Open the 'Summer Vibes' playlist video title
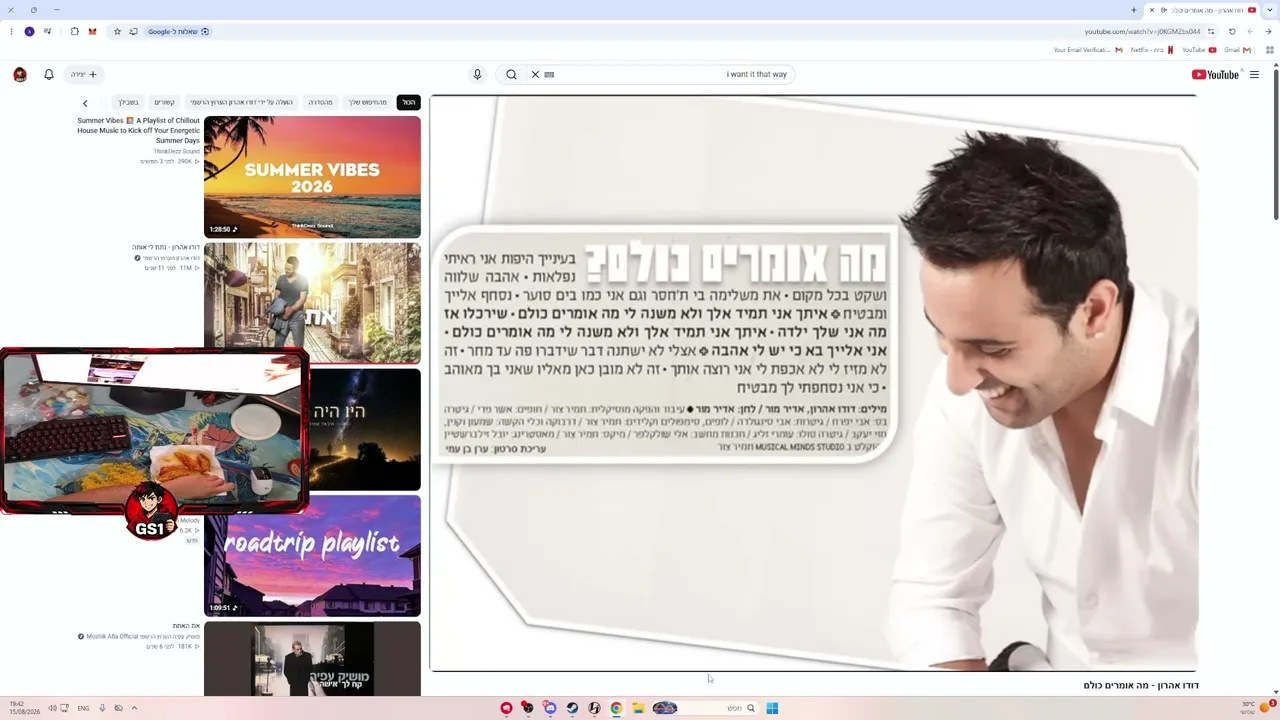 click(x=139, y=130)
